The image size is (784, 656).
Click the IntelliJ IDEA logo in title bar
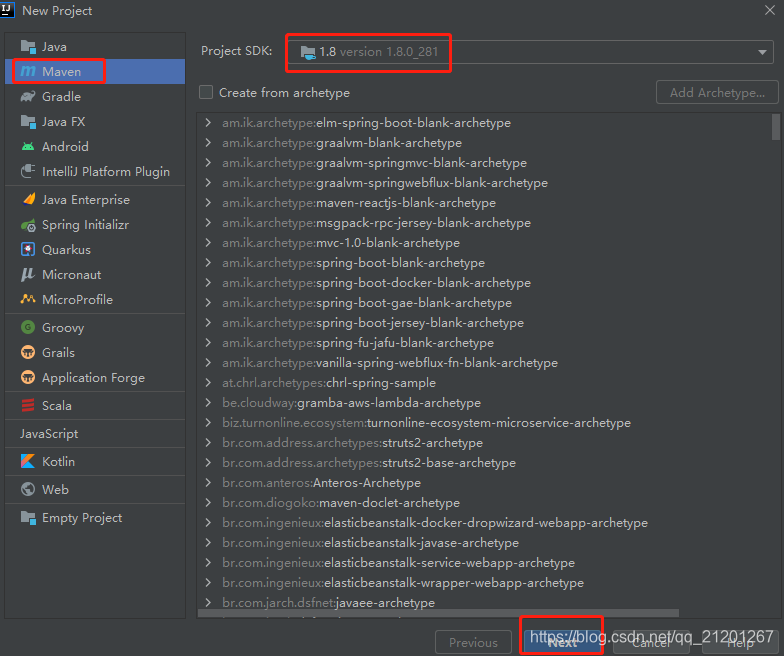click(7, 10)
